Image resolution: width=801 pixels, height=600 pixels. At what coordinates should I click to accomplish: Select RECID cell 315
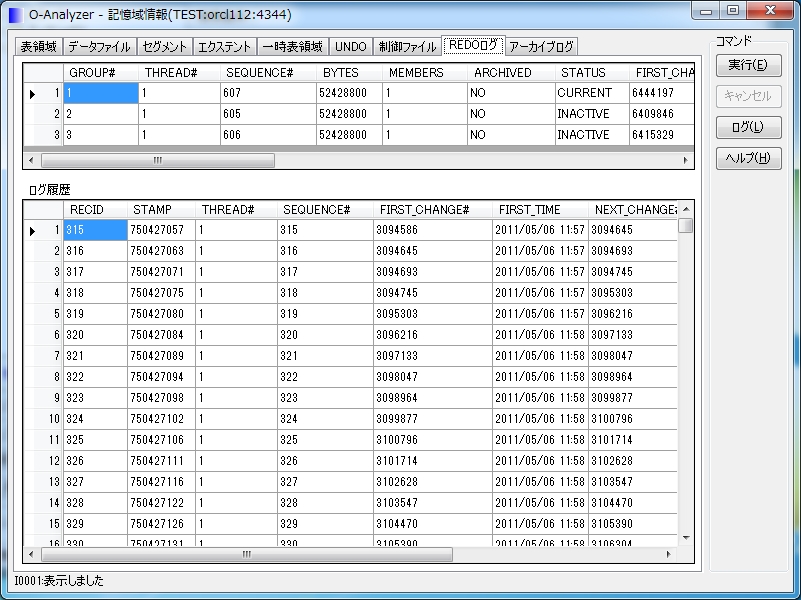coord(95,230)
